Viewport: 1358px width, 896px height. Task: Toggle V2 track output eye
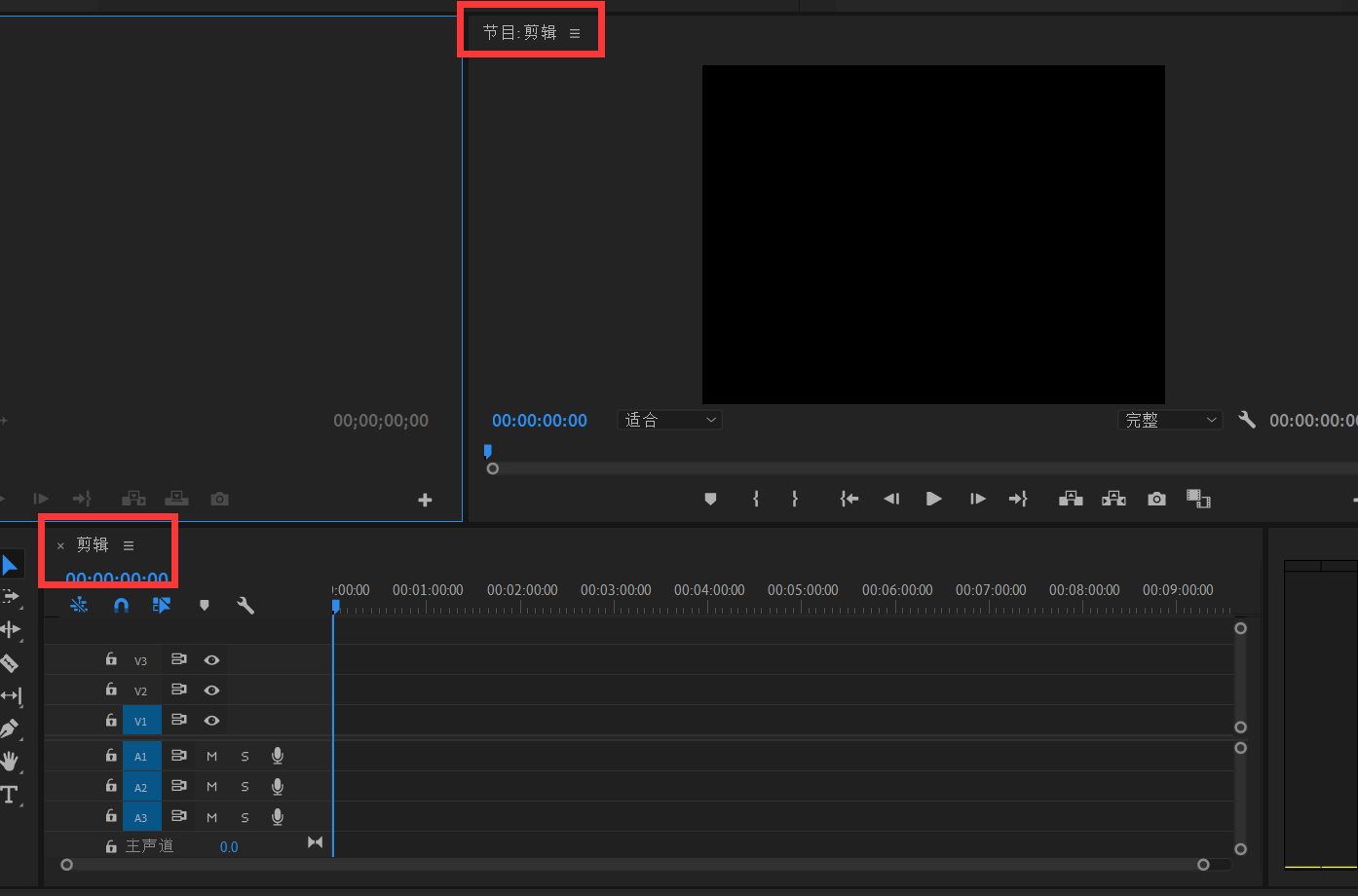(x=211, y=691)
